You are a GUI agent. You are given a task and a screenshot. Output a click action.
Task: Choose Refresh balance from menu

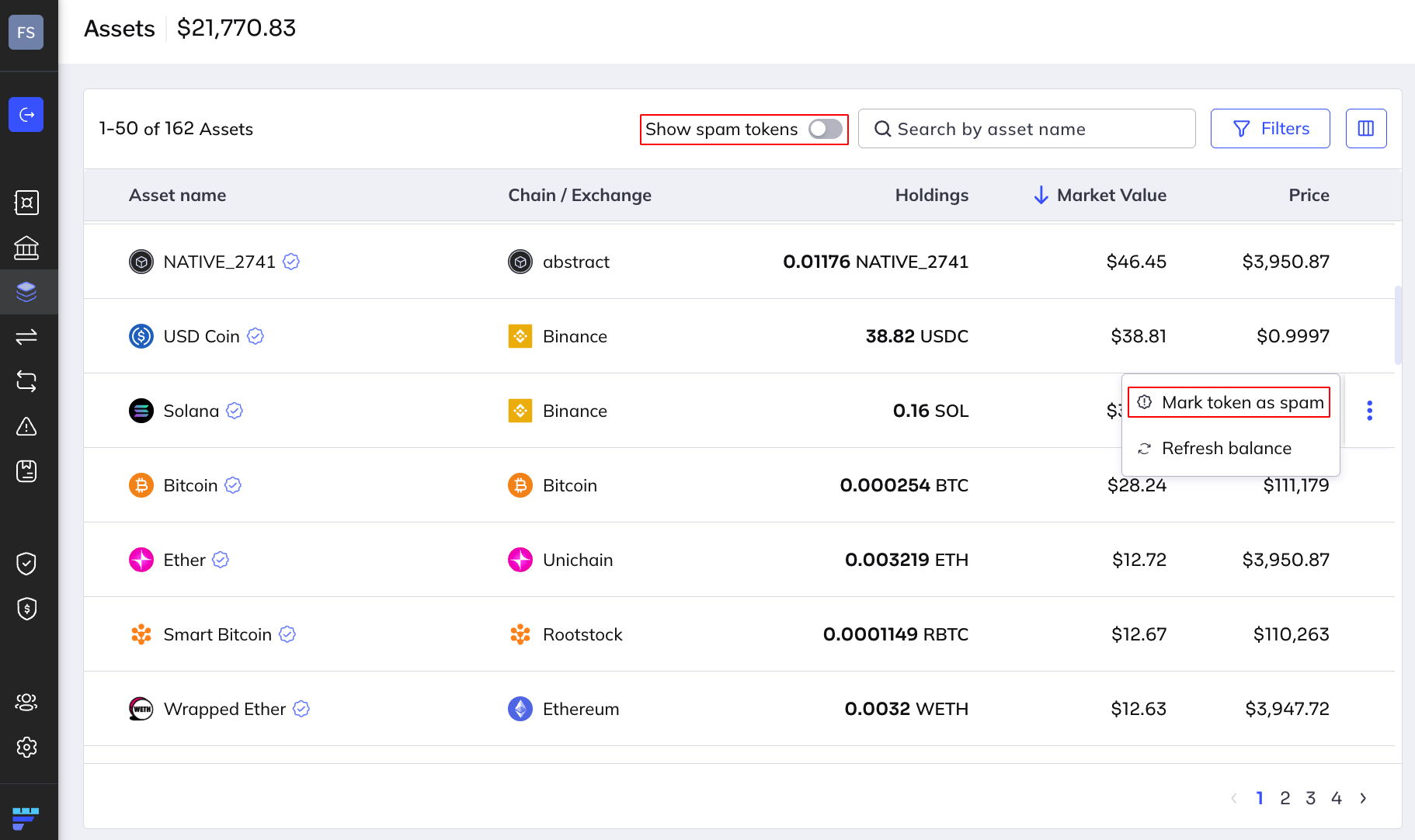pos(1226,449)
